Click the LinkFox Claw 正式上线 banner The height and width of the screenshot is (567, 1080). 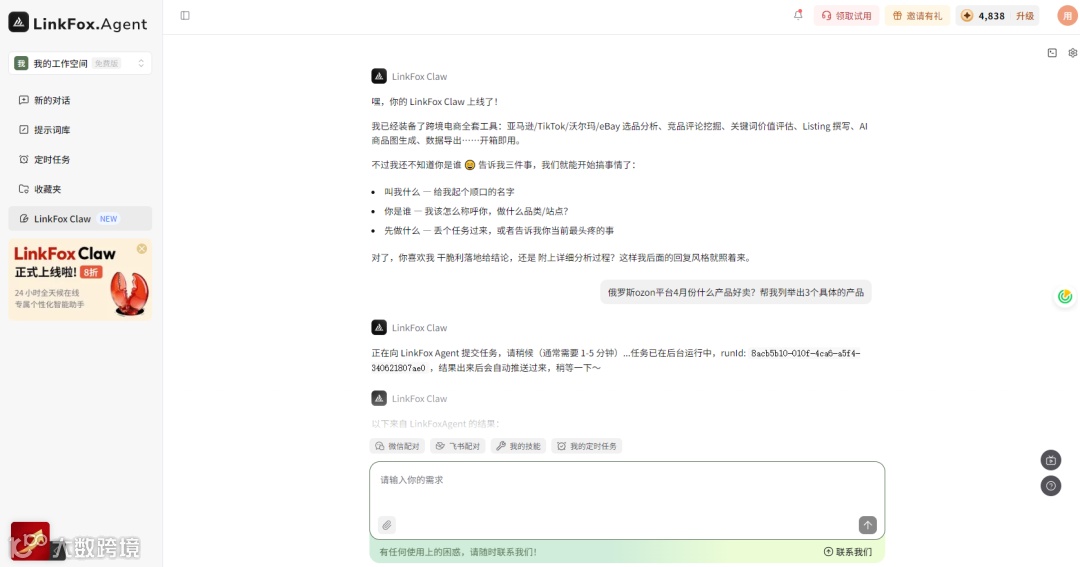click(x=80, y=279)
